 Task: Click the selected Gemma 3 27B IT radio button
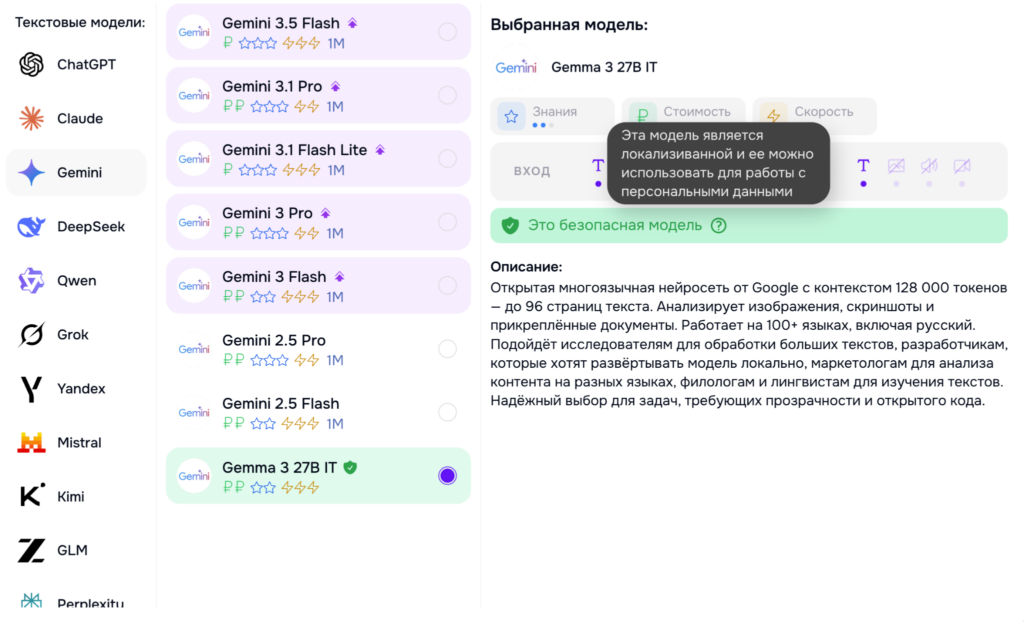tap(447, 476)
